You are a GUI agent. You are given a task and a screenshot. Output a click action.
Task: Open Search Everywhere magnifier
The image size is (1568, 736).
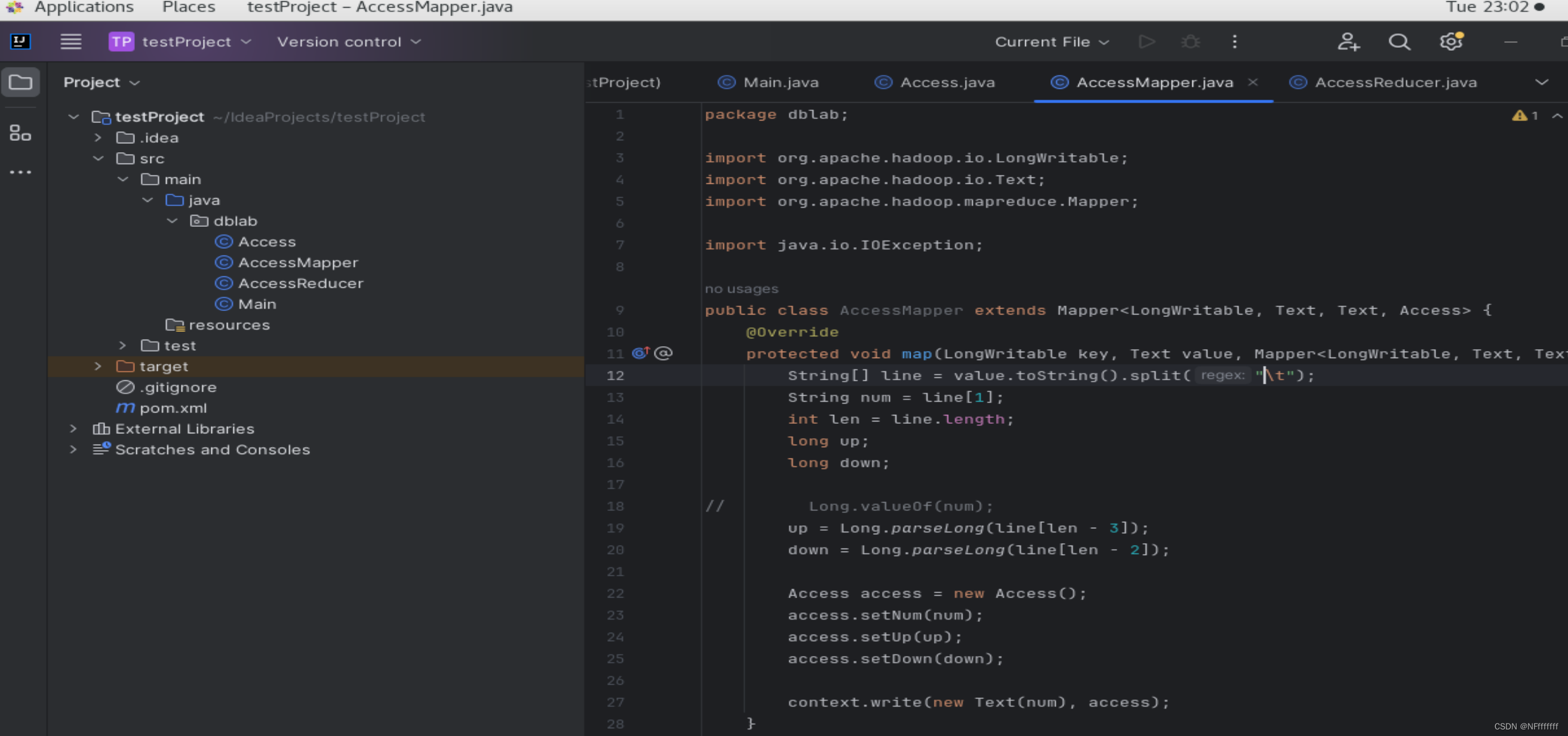1399,41
